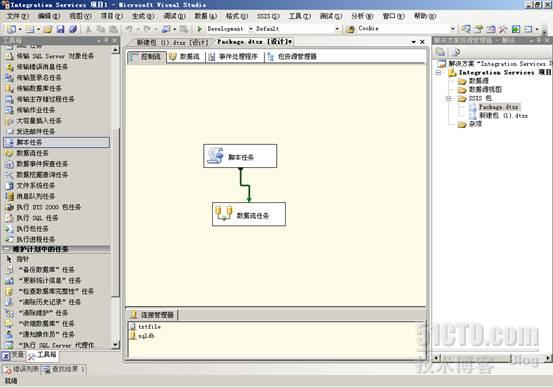Screen dimensions: 553x388
Task: Select highlighted 脚本任务 toolbox item
Action: 56,142
